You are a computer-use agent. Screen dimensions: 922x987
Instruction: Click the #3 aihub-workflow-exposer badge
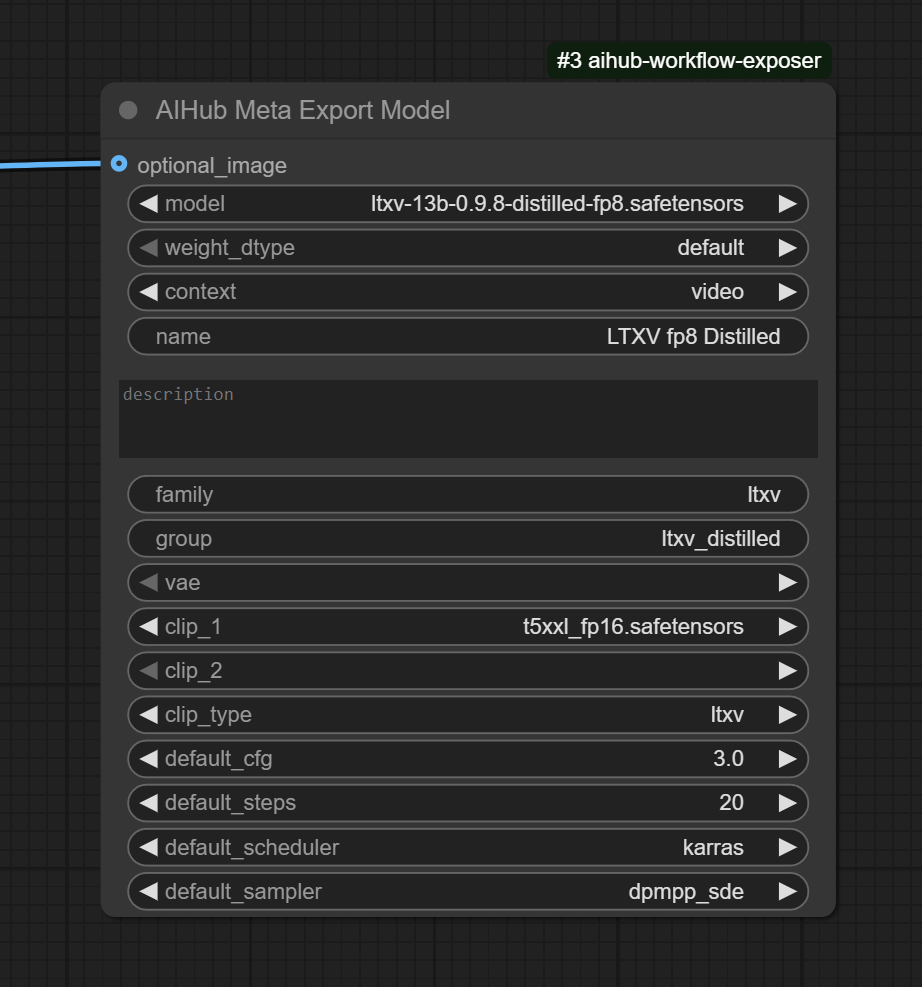[x=689, y=61]
